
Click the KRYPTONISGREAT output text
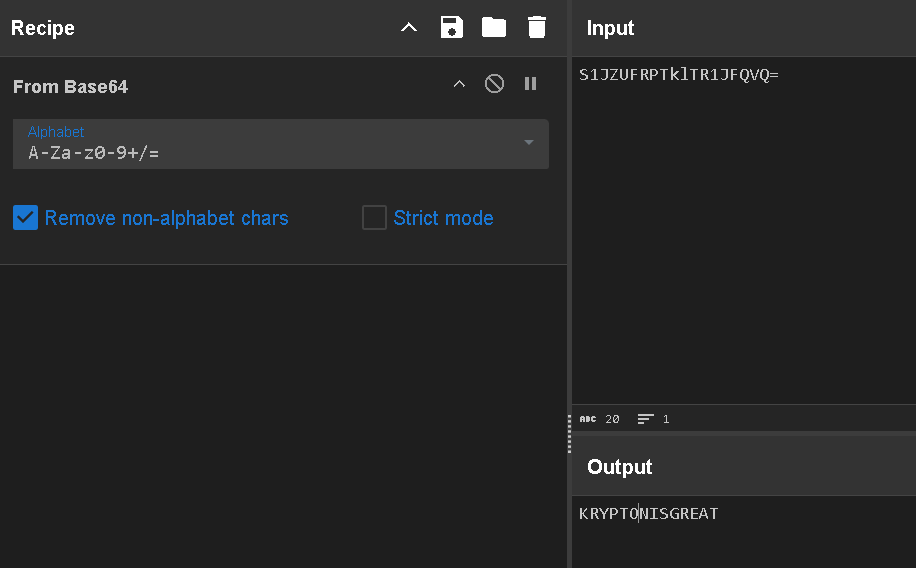648,514
